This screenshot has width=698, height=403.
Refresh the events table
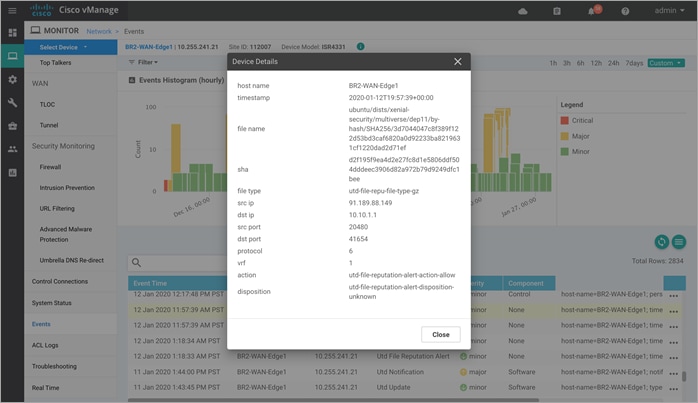coord(661,242)
